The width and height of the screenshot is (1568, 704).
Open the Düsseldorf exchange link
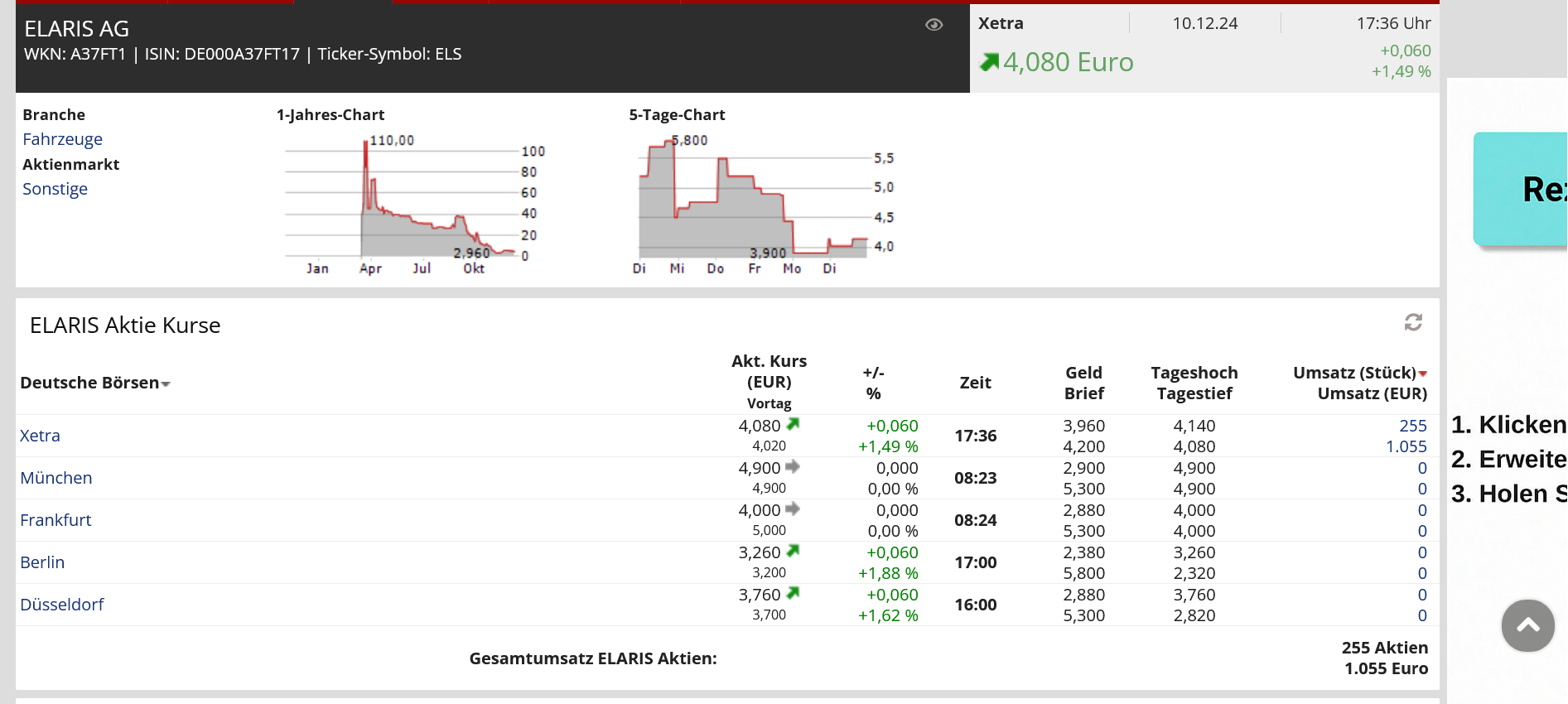[61, 605]
